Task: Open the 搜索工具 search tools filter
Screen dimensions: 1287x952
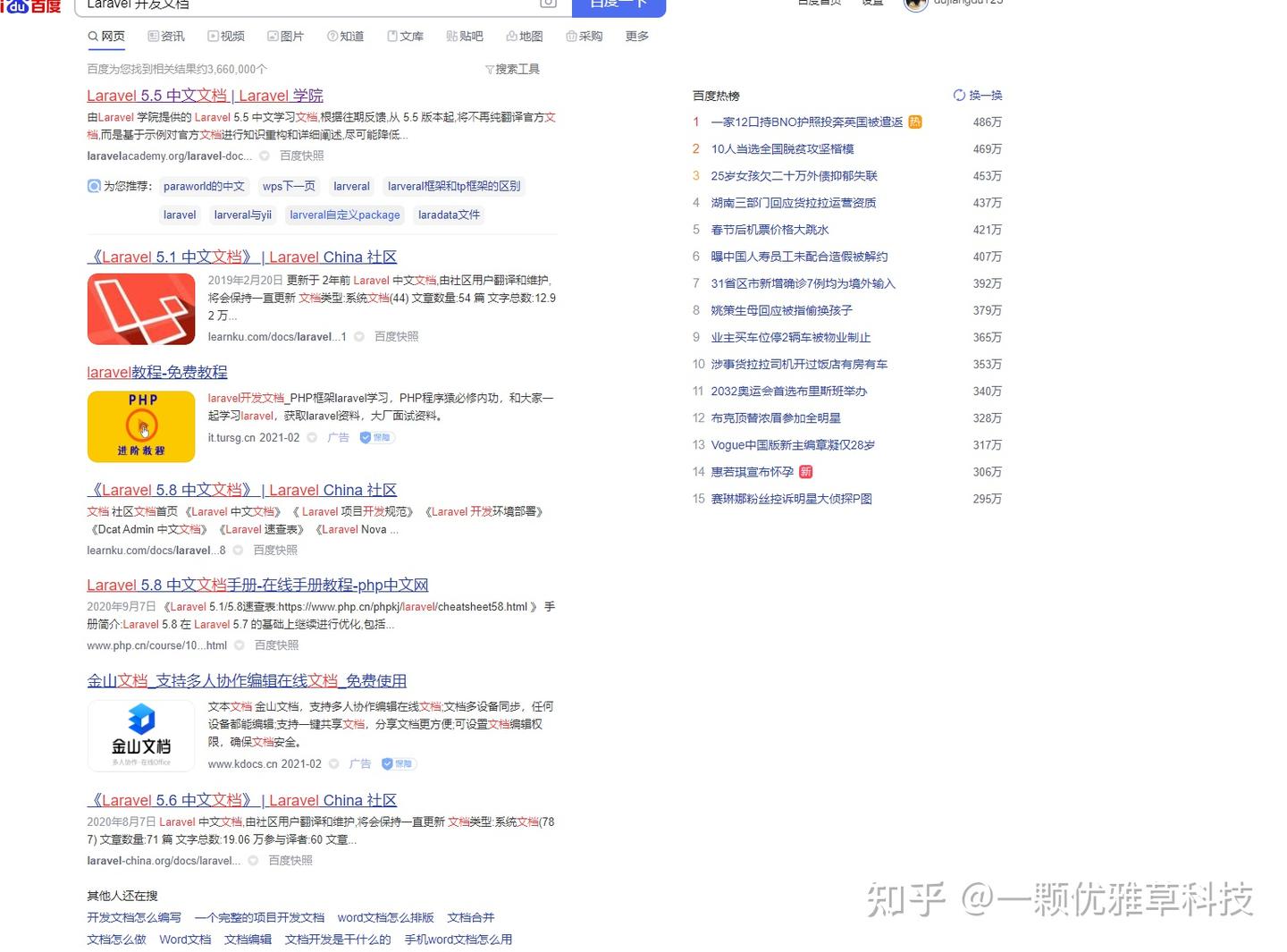Action: (512, 69)
